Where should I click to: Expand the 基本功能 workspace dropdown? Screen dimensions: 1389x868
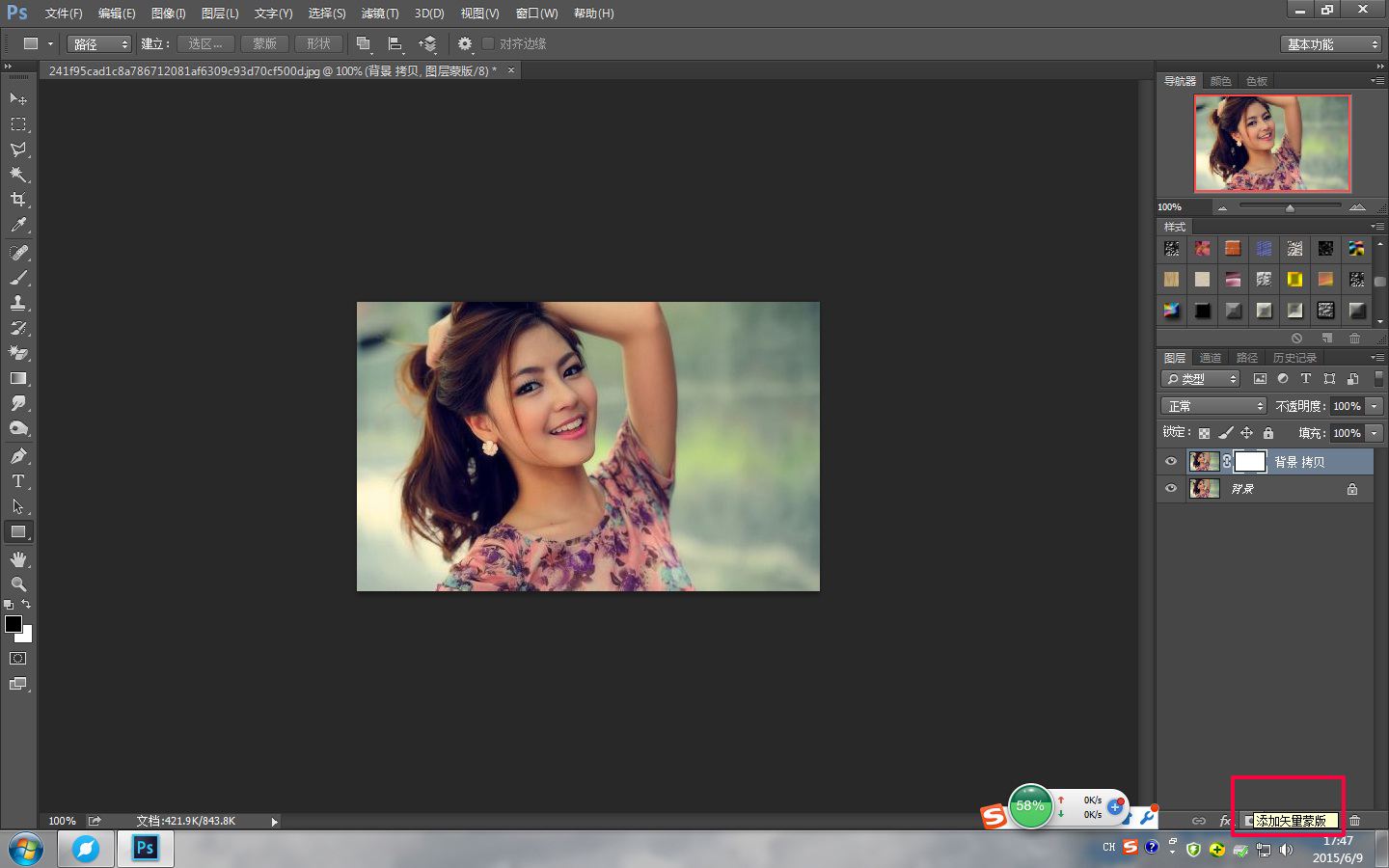tap(1332, 44)
